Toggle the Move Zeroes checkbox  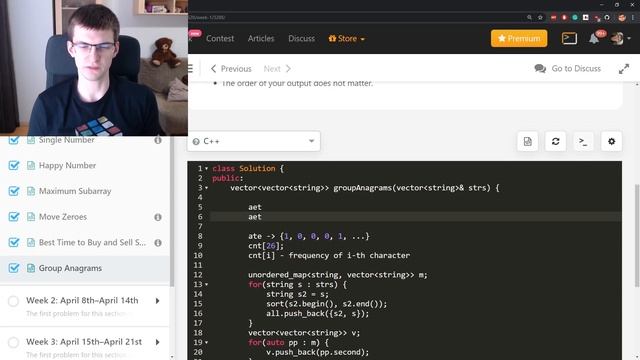click(x=13, y=217)
